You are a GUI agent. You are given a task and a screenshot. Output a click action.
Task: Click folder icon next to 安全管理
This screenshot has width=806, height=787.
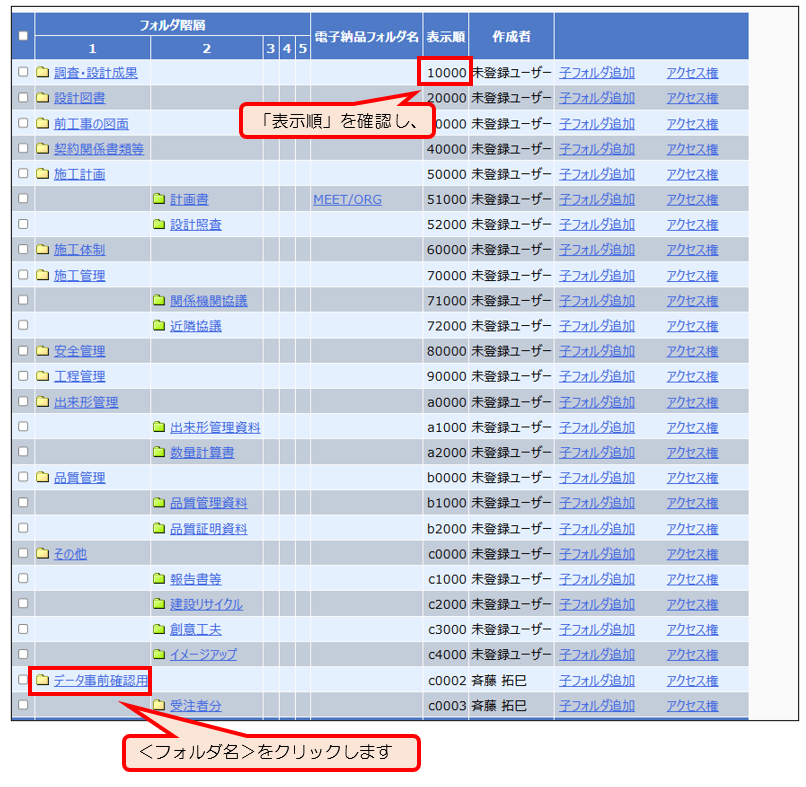tap(42, 351)
